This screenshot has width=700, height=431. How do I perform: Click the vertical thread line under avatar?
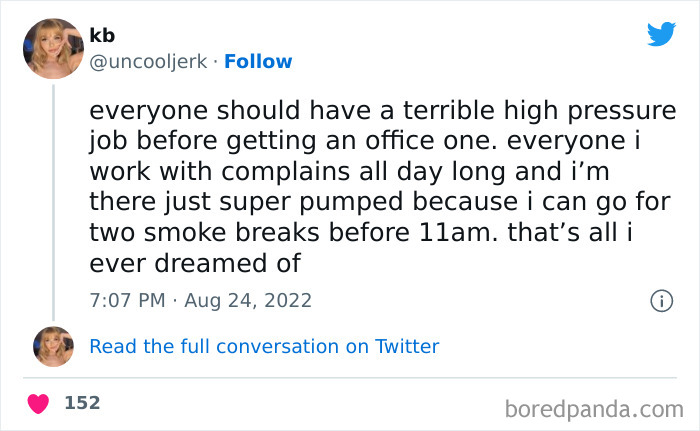[53, 200]
